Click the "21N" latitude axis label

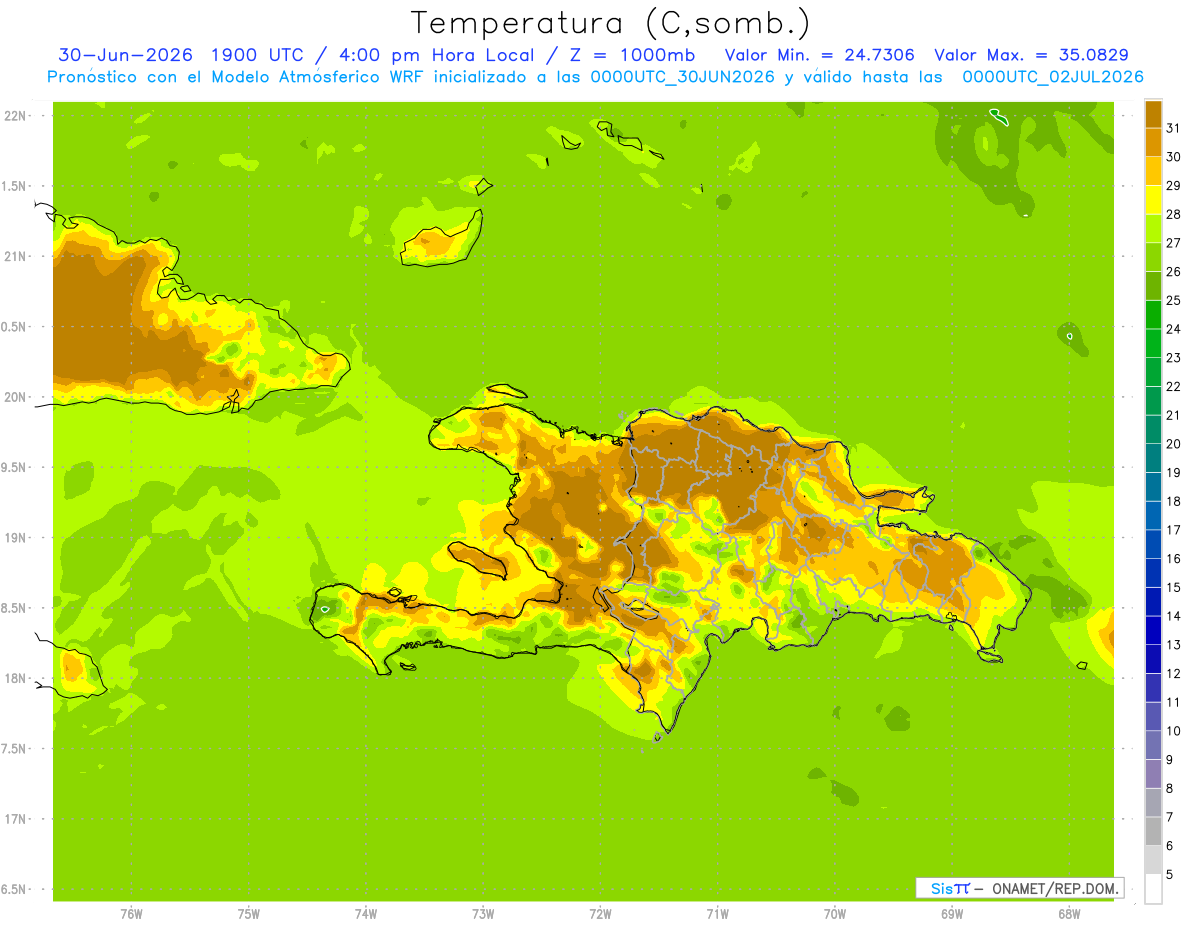14,256
